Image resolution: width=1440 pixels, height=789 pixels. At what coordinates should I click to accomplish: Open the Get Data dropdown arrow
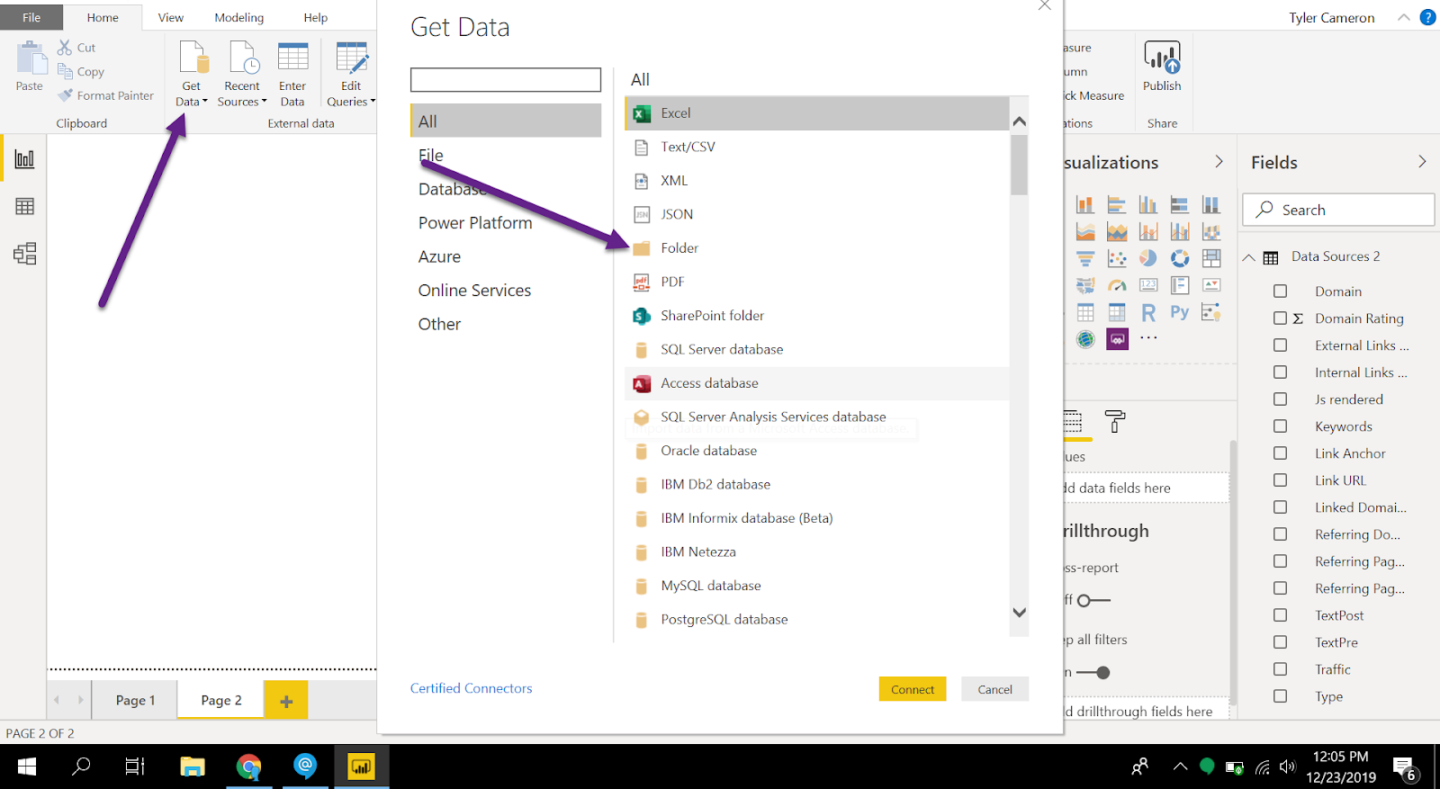pyautogui.click(x=205, y=102)
